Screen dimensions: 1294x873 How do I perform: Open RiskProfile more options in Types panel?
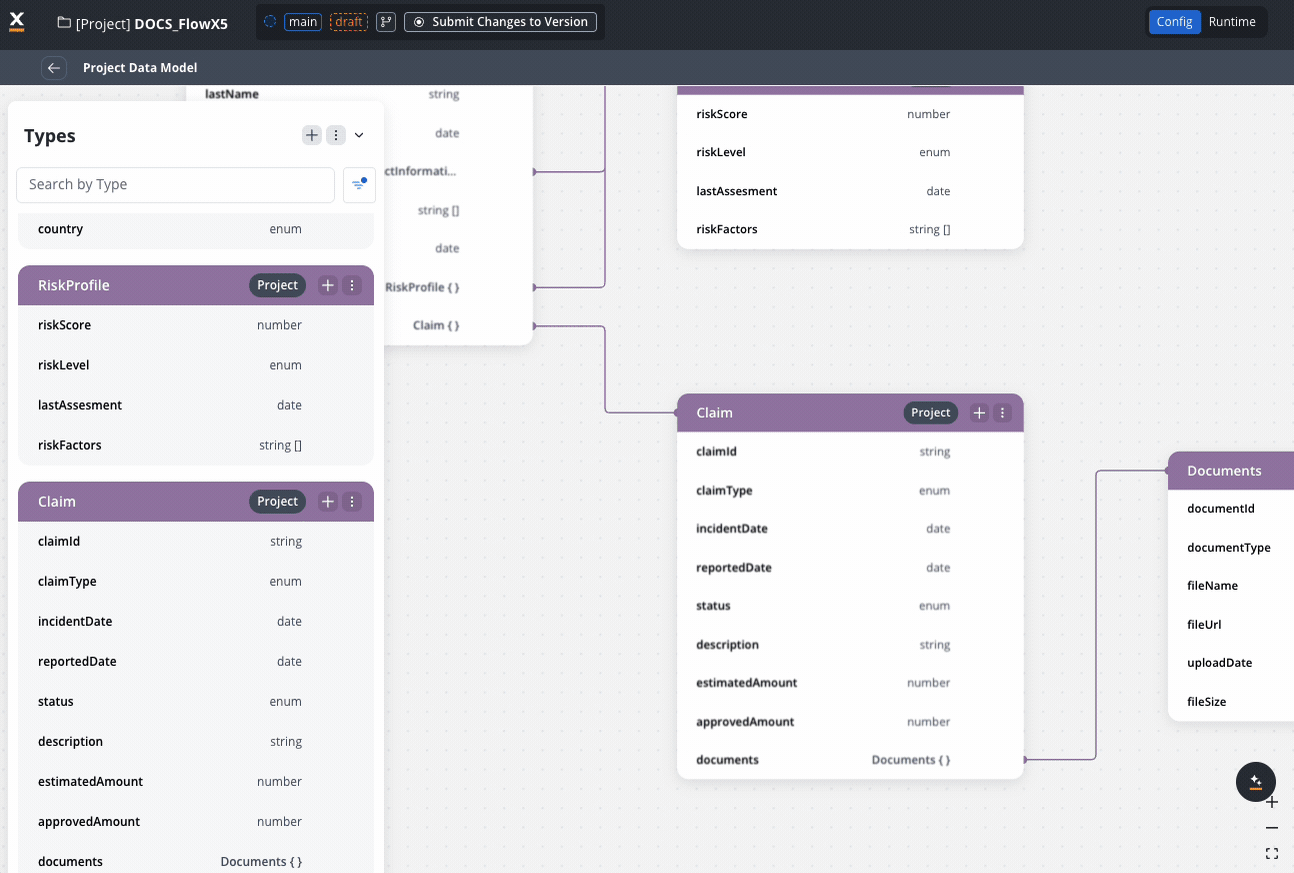pyautogui.click(x=351, y=286)
